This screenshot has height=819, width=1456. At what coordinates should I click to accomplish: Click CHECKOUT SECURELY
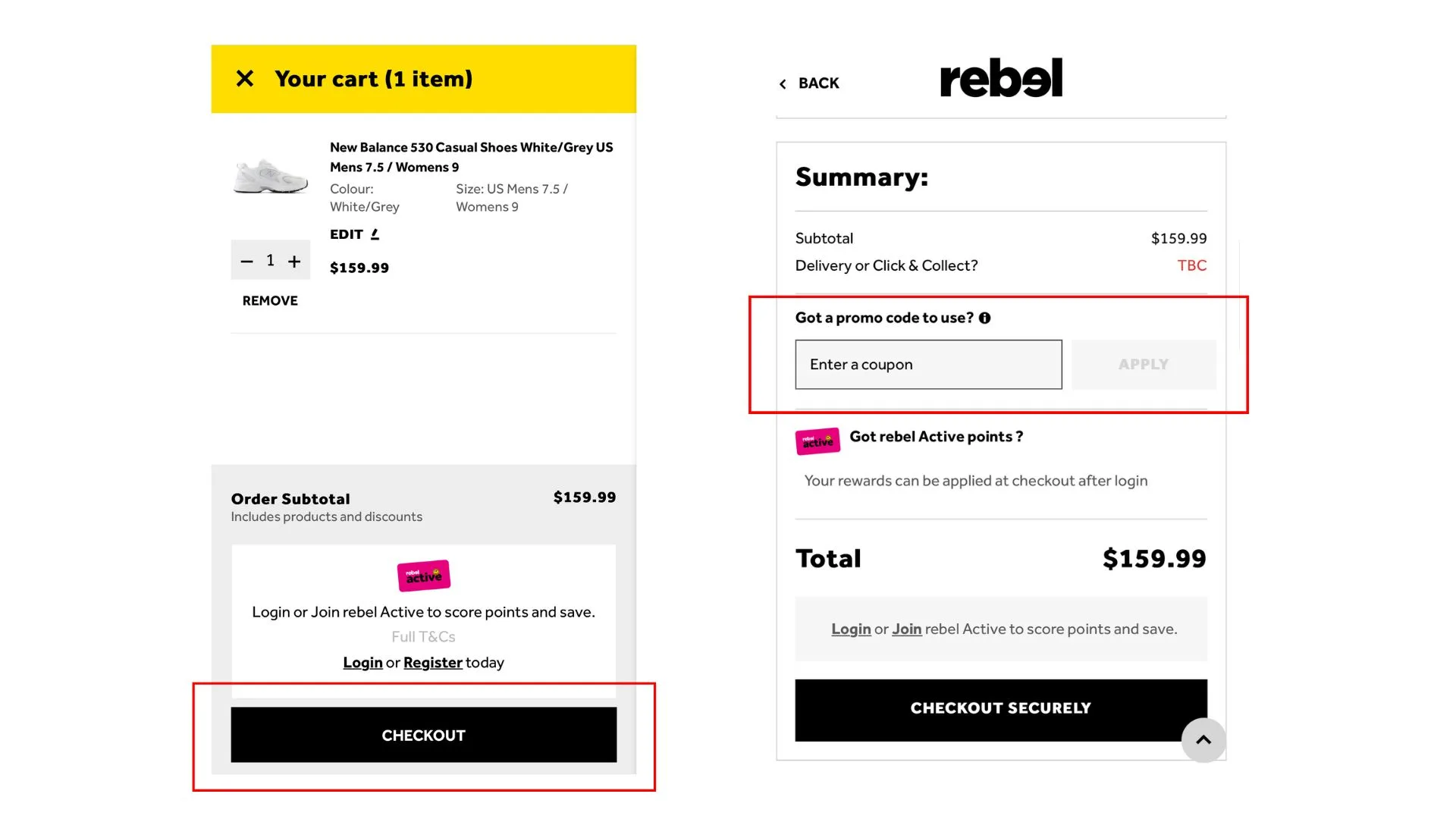coord(1000,708)
